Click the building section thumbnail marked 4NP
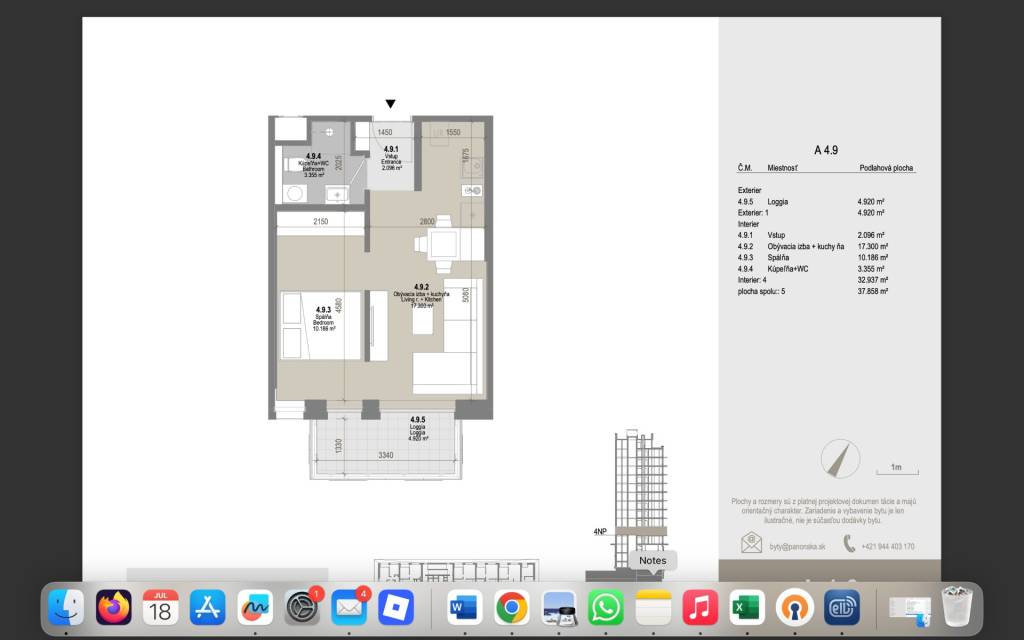 click(x=640, y=490)
